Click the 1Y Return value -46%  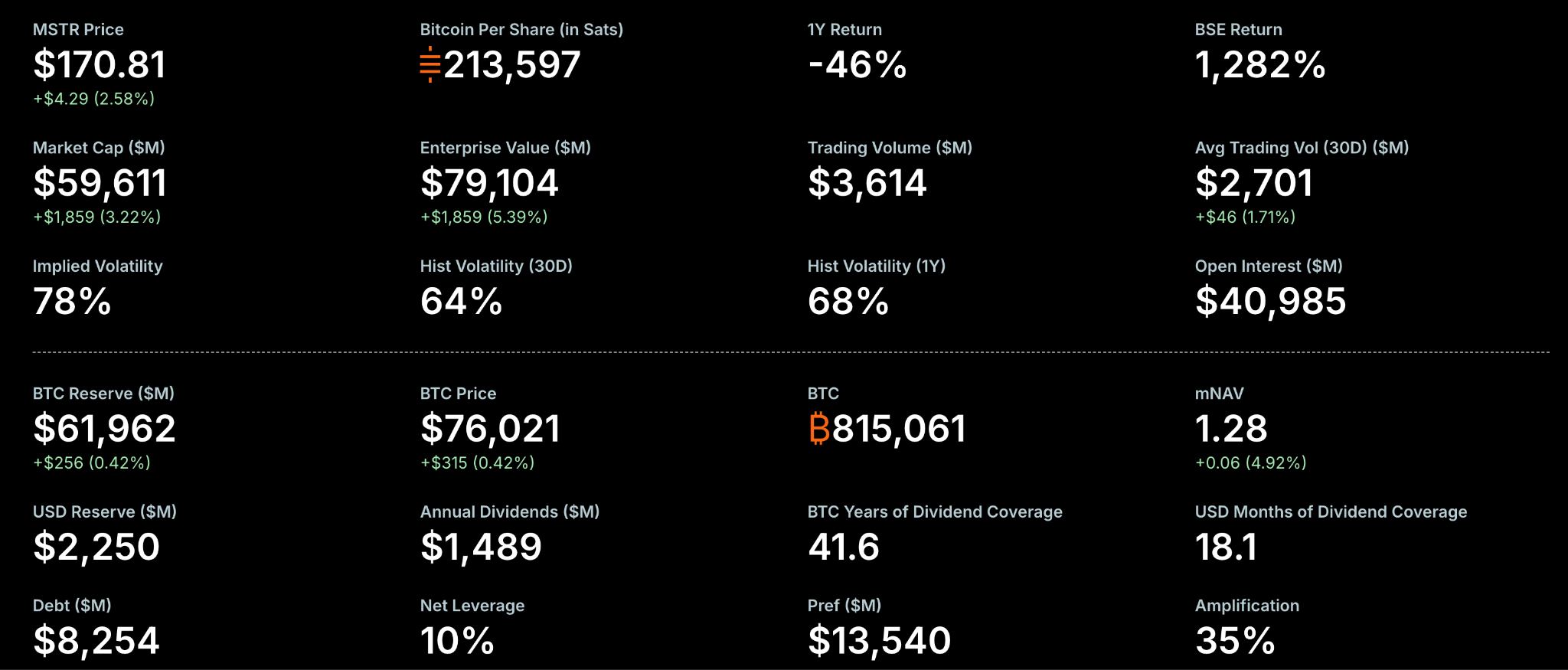pos(857,64)
